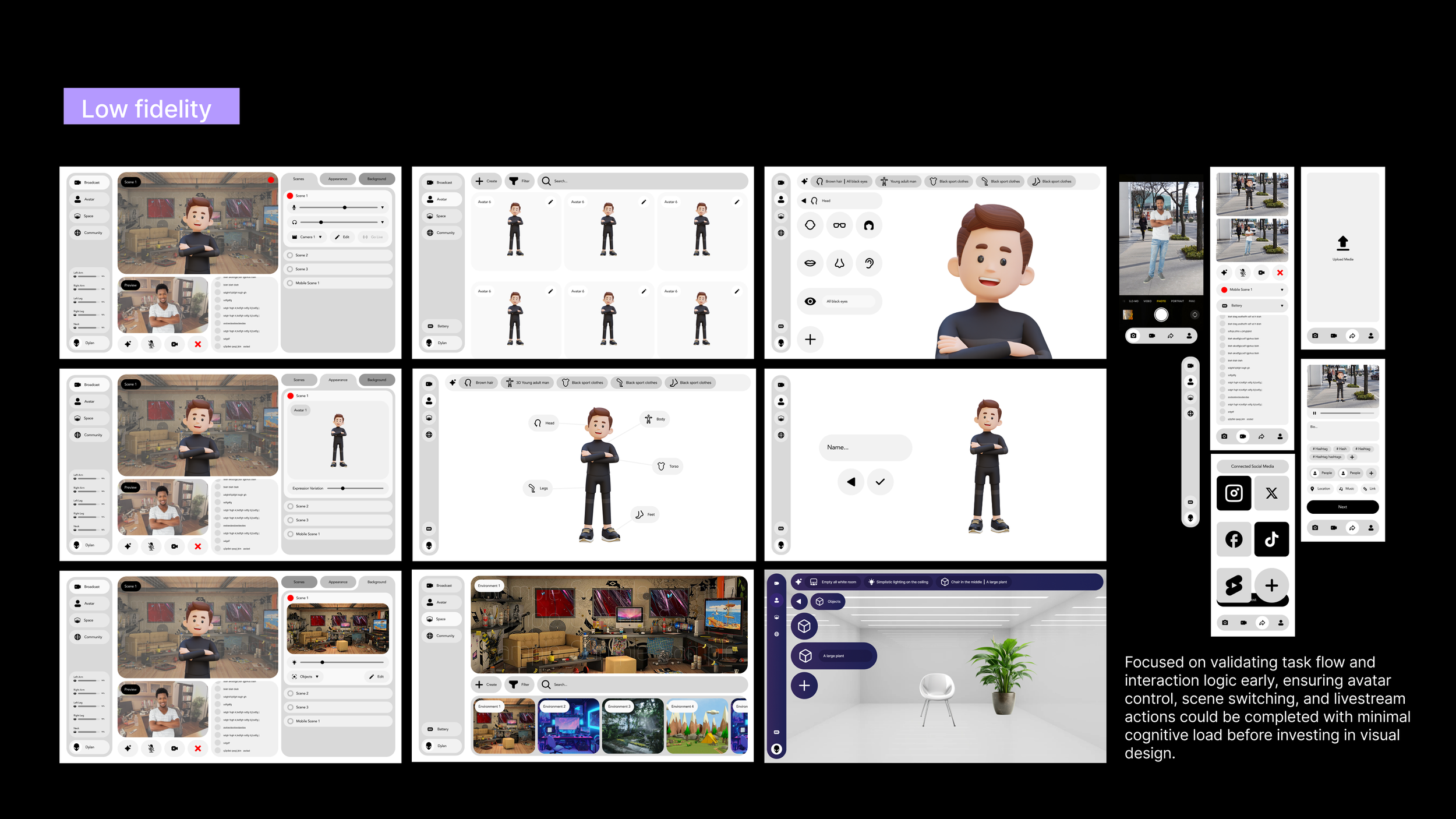This screenshot has width=1456, height=819.
Task: Toggle the eye icon beside All black eyes
Action: 810,301
